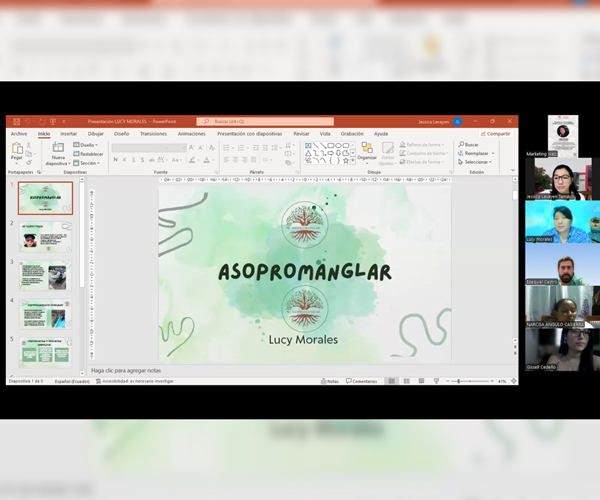Screen dimensions: 600x500
Task: Open the Sección dropdown
Action: (x=86, y=163)
